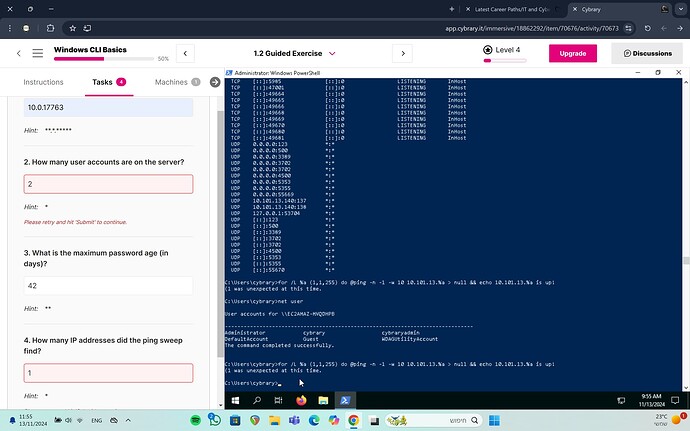Open the Tasks tab
Image resolution: width=690 pixels, height=431 pixels.
[107, 82]
